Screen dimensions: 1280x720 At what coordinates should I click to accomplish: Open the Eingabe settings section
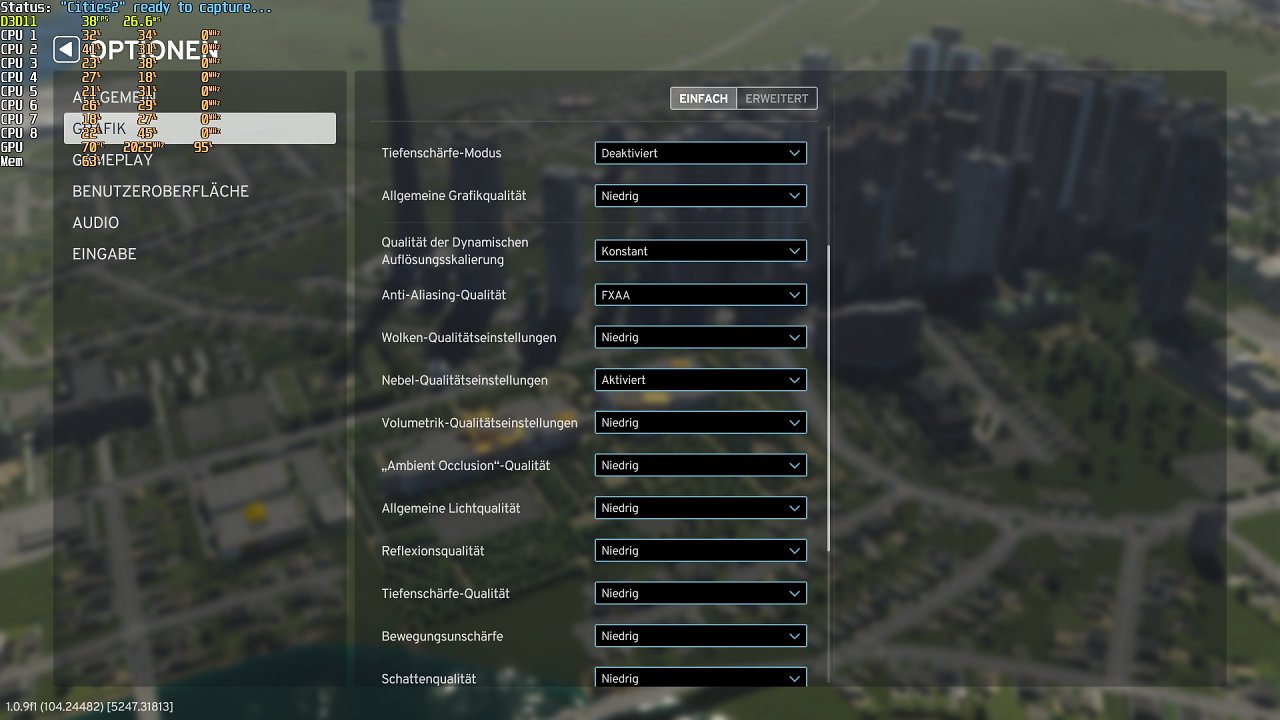(x=200, y=254)
